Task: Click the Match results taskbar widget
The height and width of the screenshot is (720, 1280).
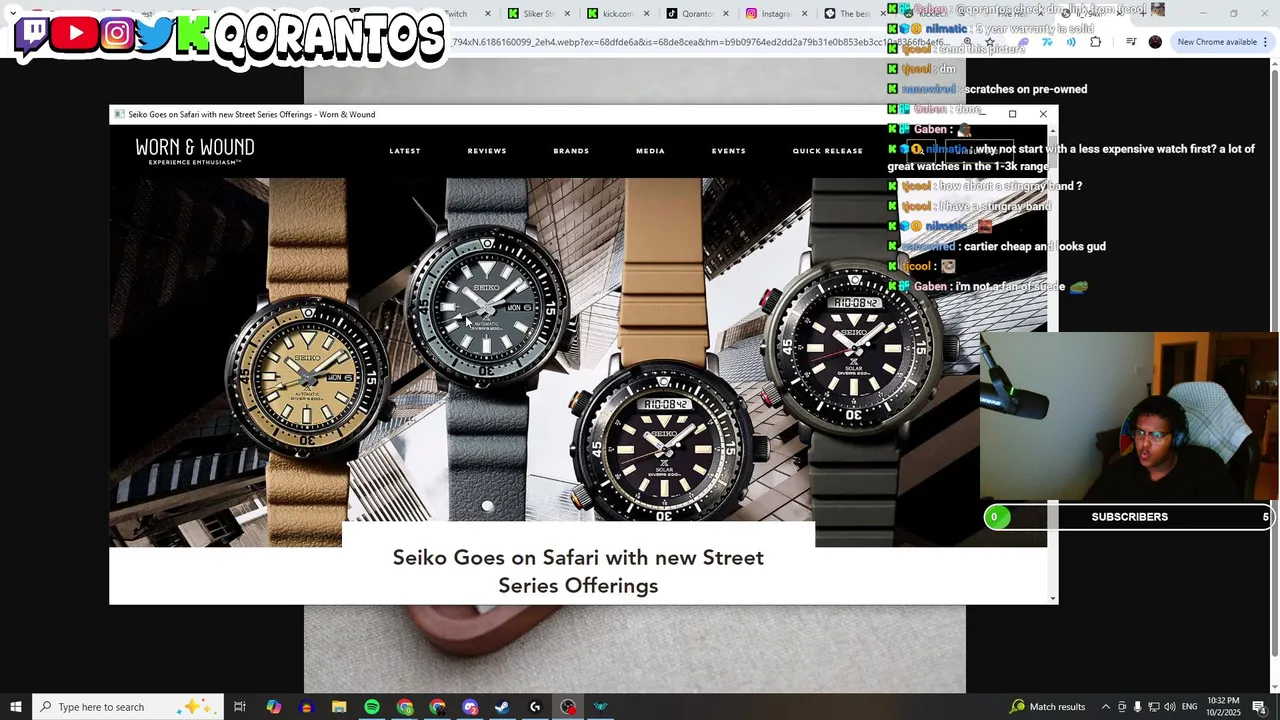Action: click(x=1047, y=707)
